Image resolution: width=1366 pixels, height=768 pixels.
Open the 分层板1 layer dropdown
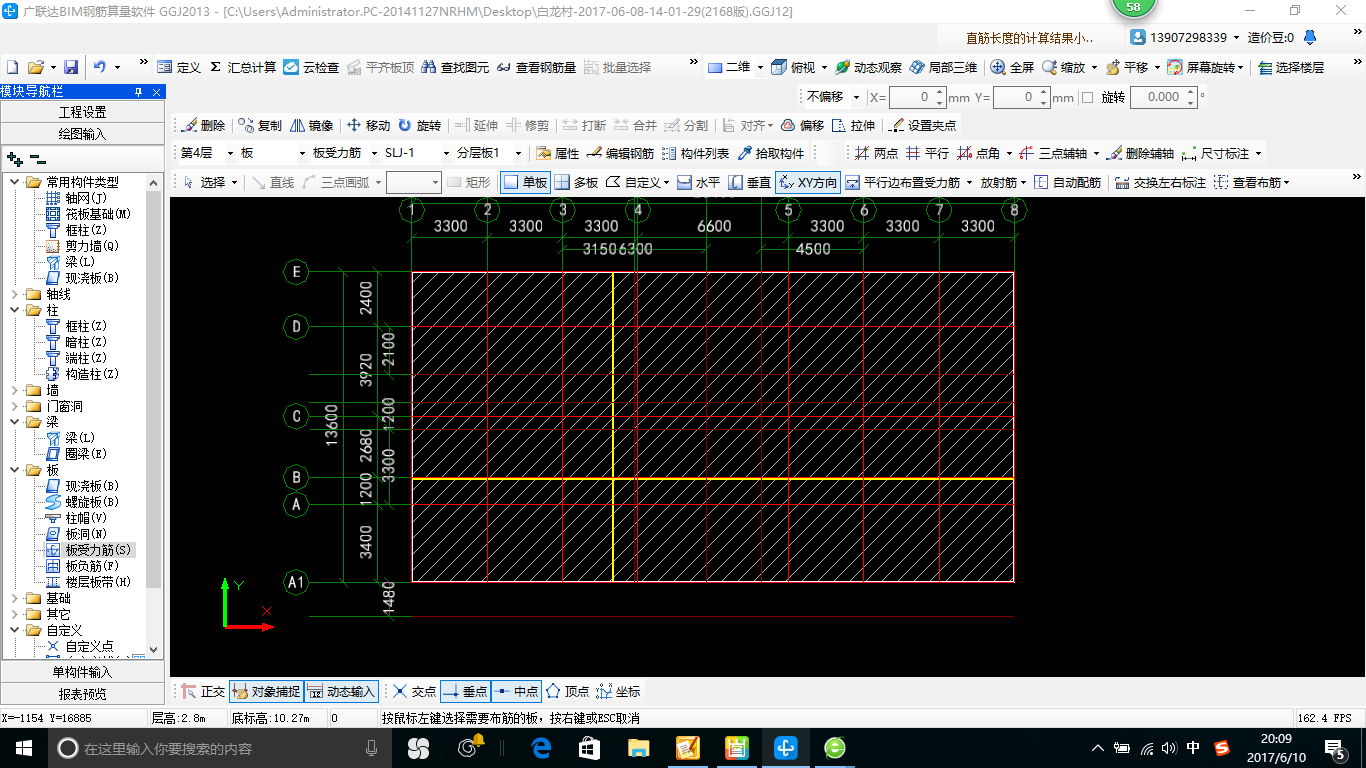(518, 153)
